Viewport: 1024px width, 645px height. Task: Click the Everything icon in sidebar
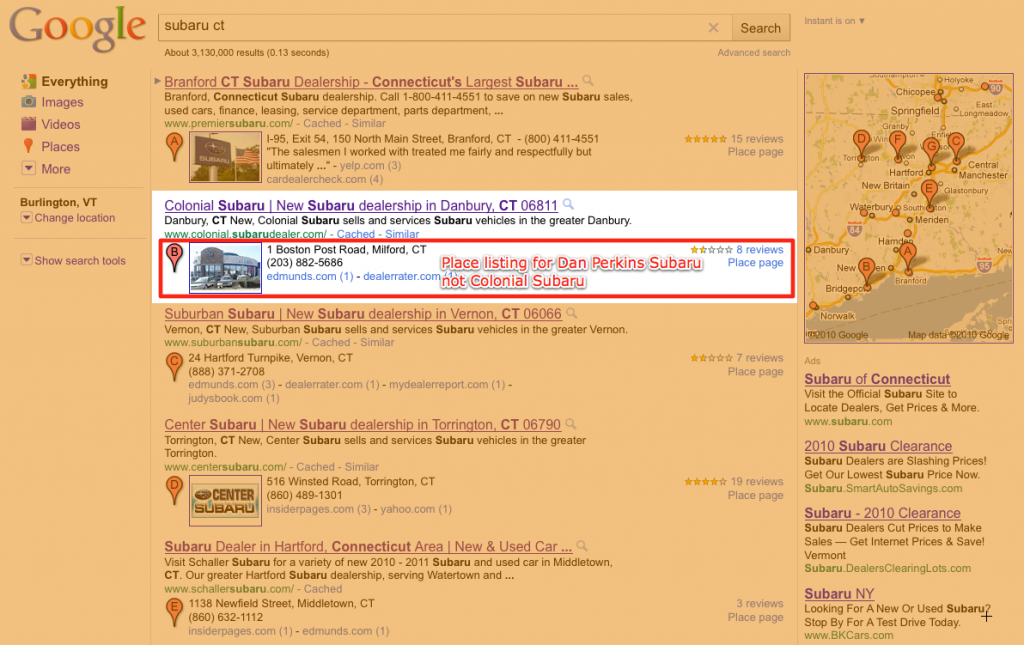click(x=29, y=81)
